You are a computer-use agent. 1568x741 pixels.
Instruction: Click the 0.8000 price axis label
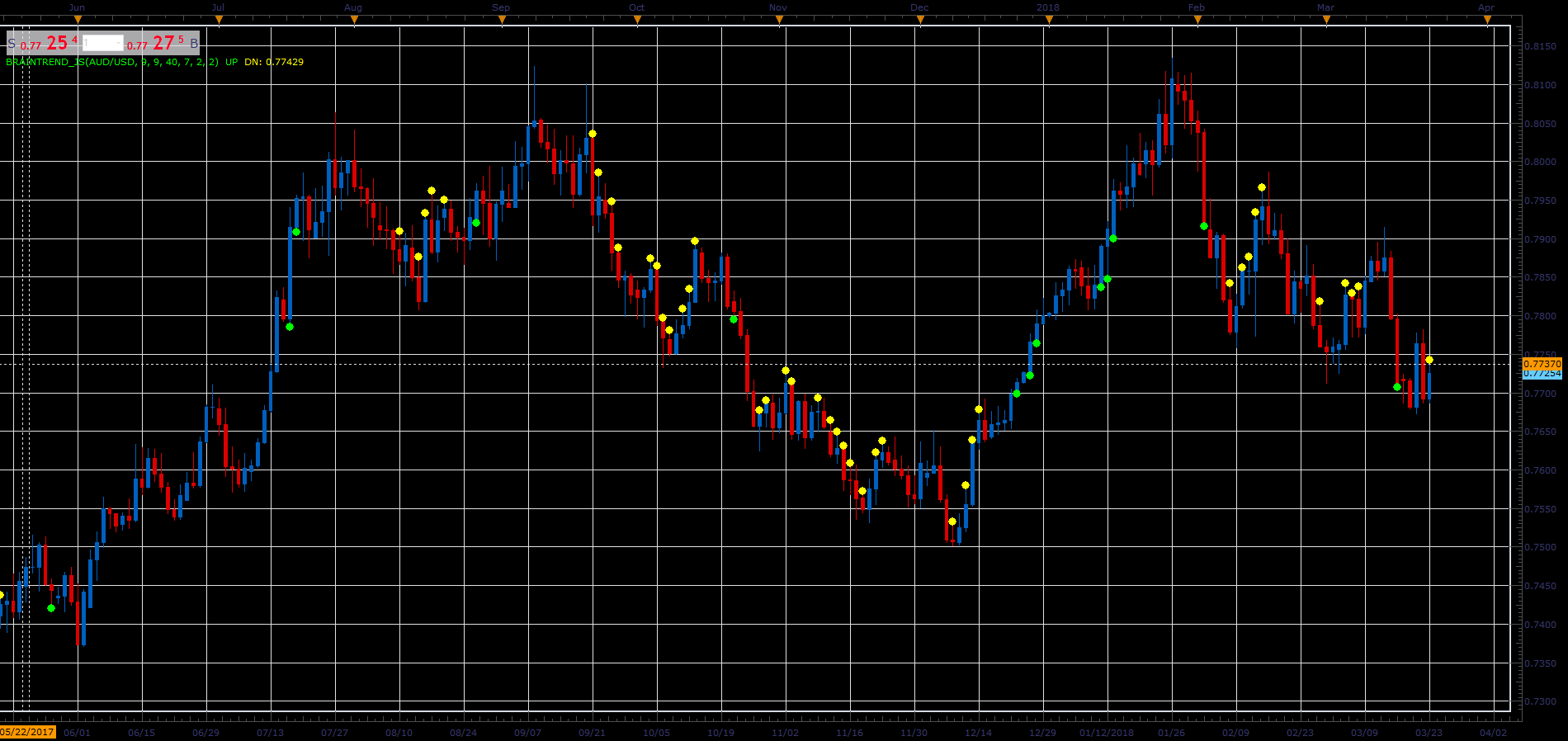point(1541,163)
